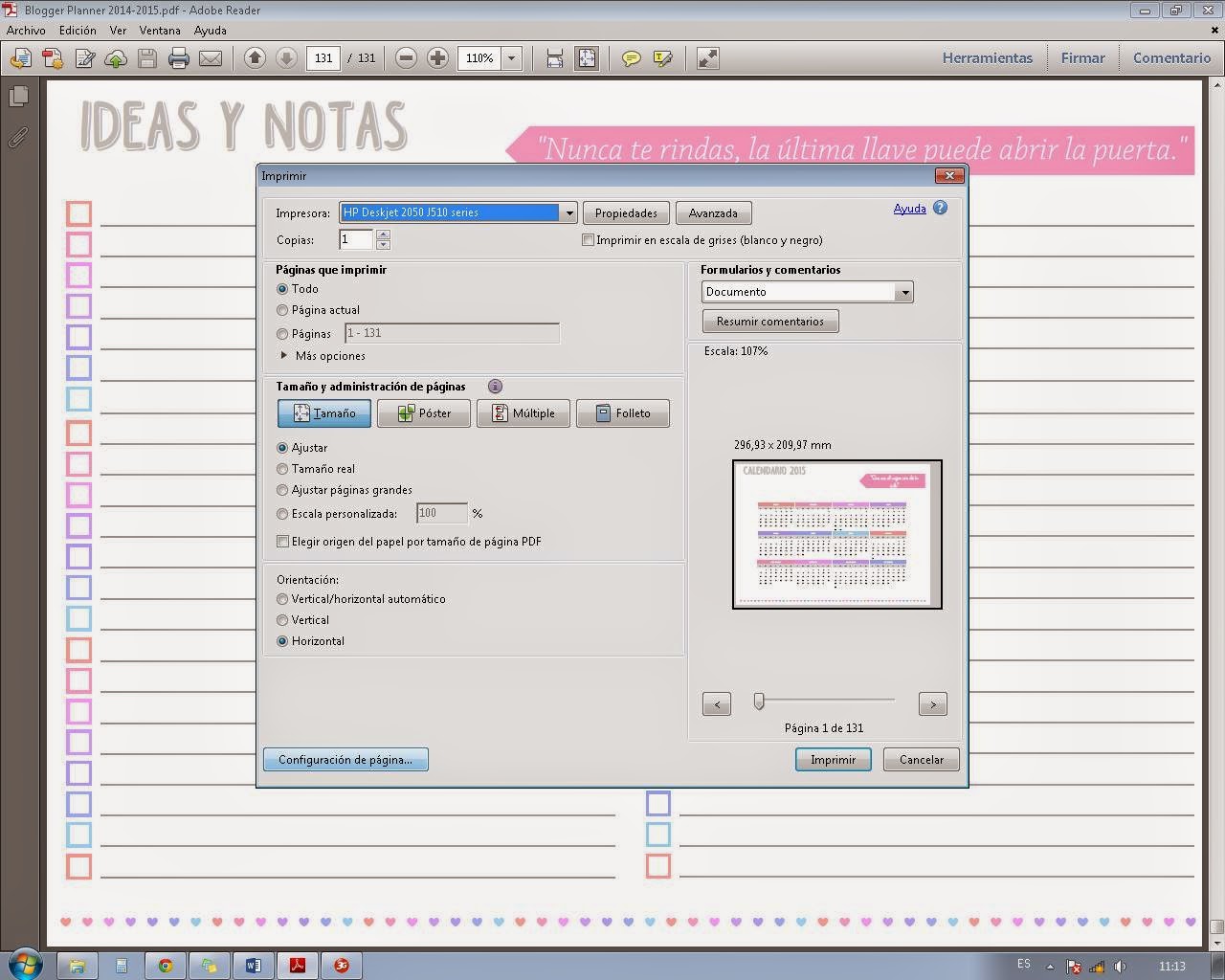Open Formularios y comentarios Documento dropdown
This screenshot has height=980, width=1225.
coord(904,292)
